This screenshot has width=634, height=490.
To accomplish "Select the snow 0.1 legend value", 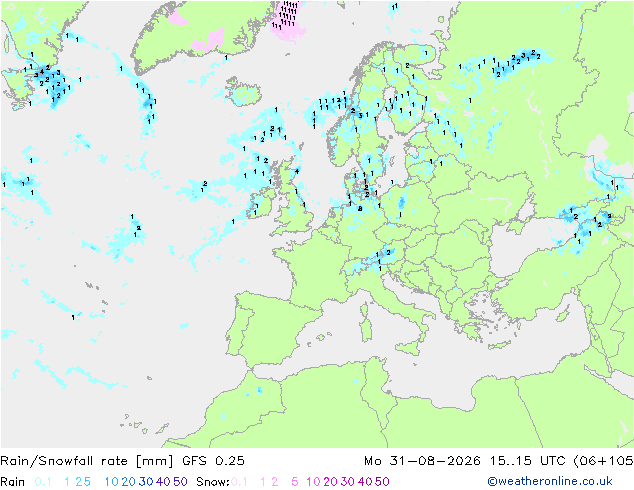I will [x=239, y=482].
